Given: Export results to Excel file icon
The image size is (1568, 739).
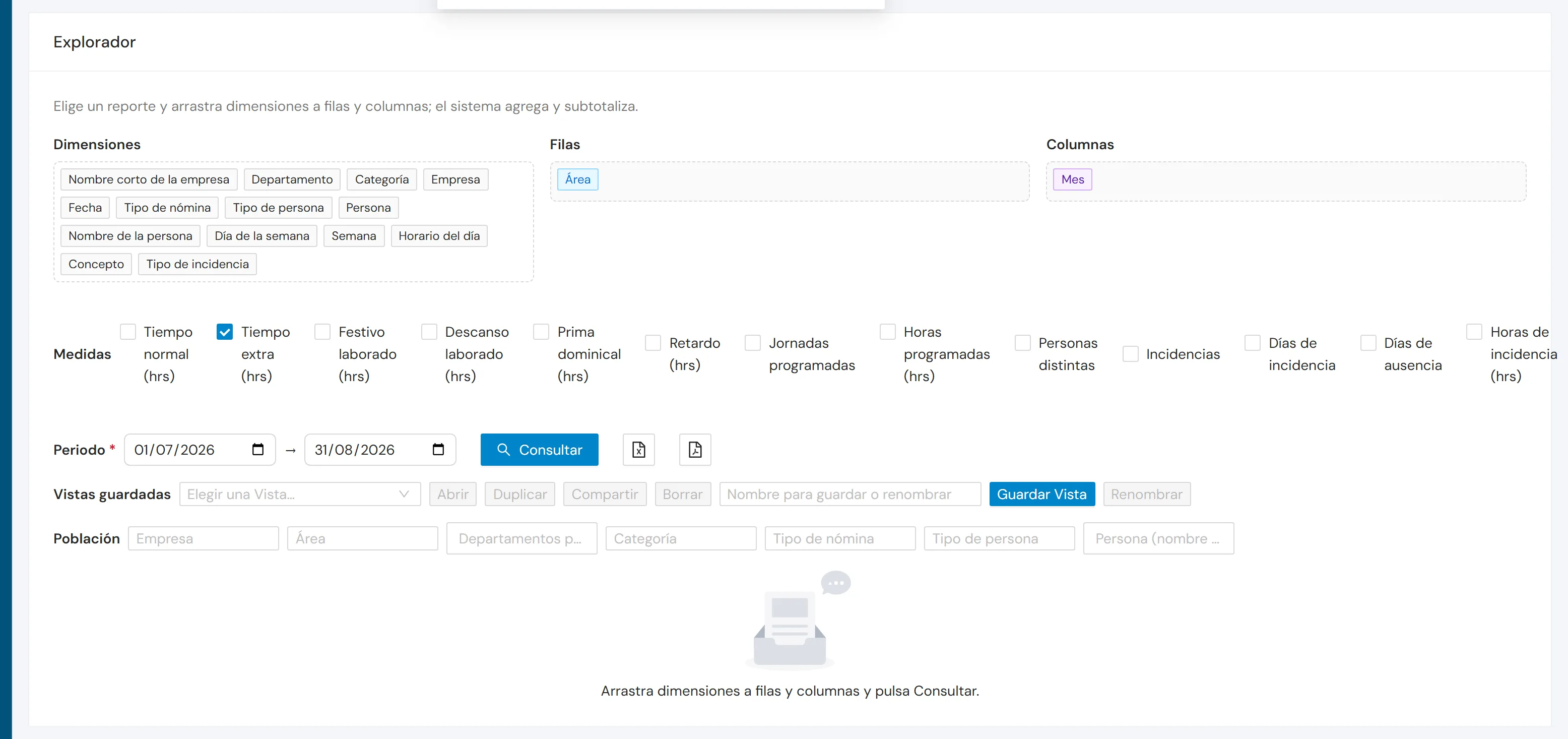Looking at the screenshot, I should coord(638,450).
